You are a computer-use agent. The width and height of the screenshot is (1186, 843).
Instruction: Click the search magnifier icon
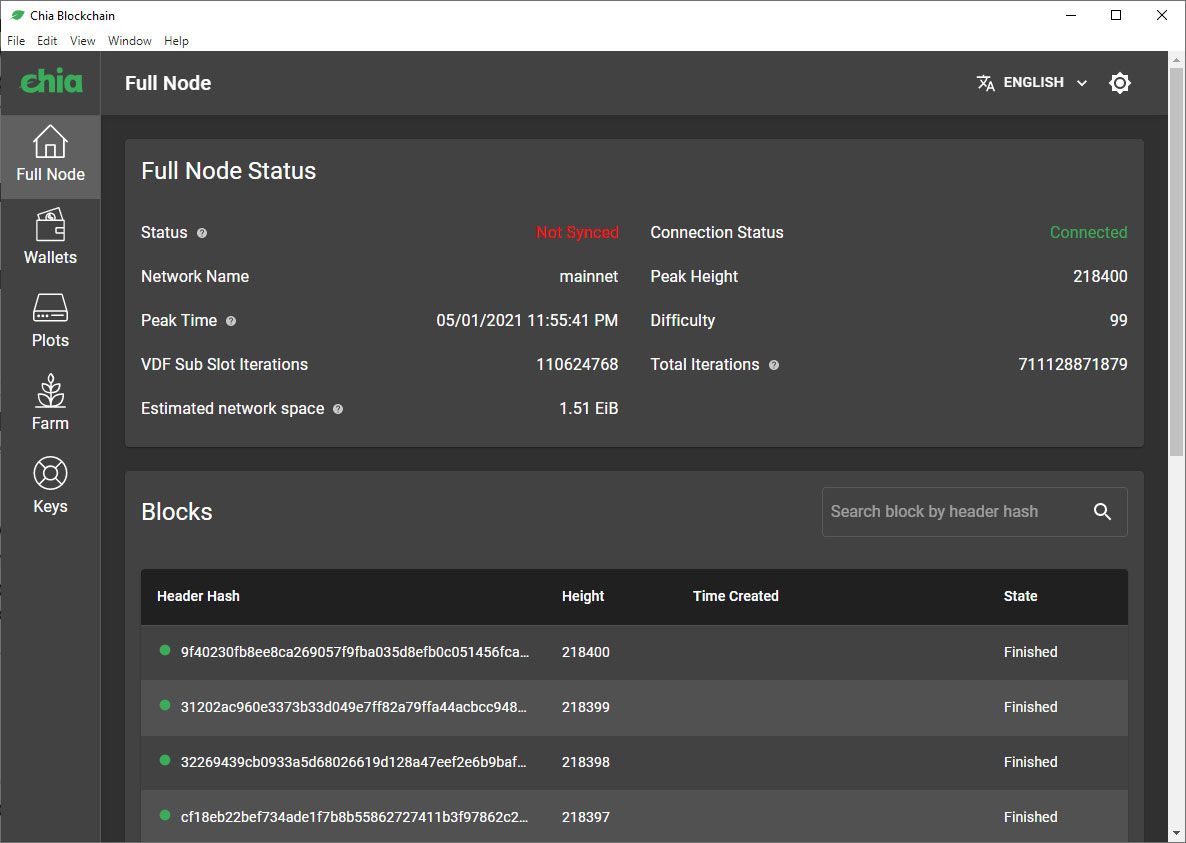[x=1102, y=512]
